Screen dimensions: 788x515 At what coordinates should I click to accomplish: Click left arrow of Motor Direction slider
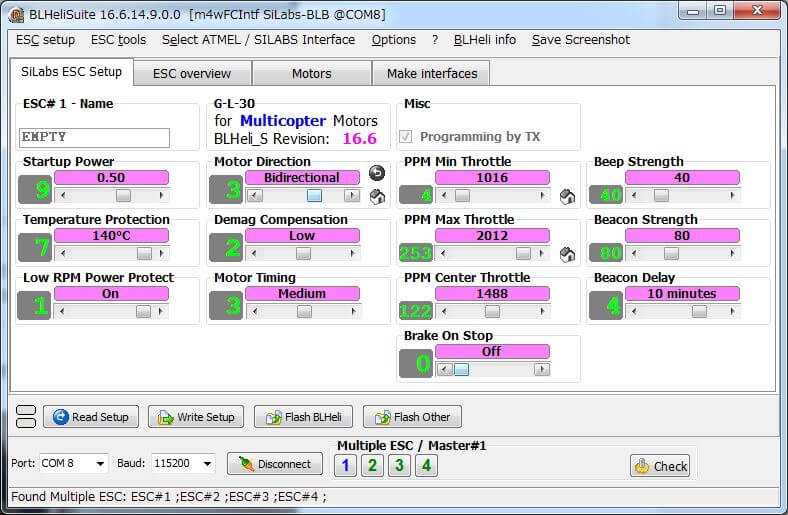click(255, 195)
